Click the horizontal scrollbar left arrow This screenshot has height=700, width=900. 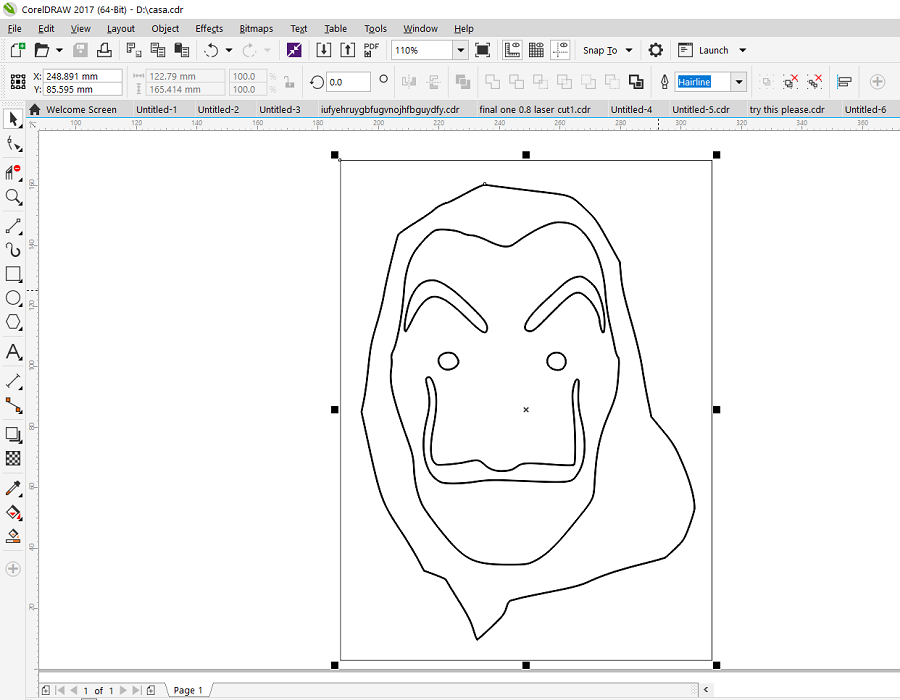[x=706, y=690]
